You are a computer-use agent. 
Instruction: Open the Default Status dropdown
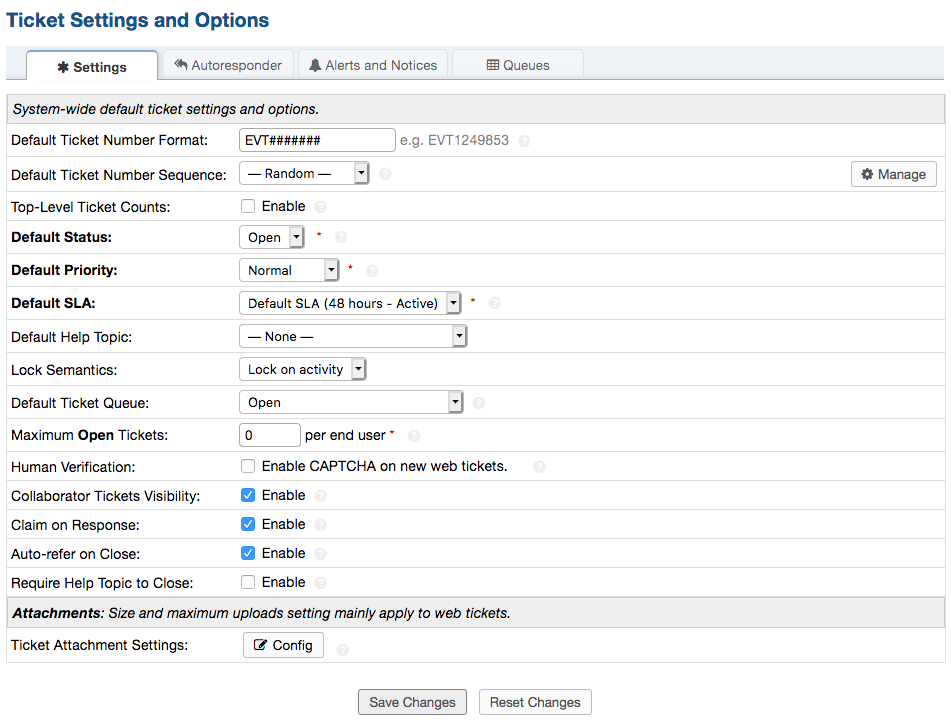click(272, 237)
